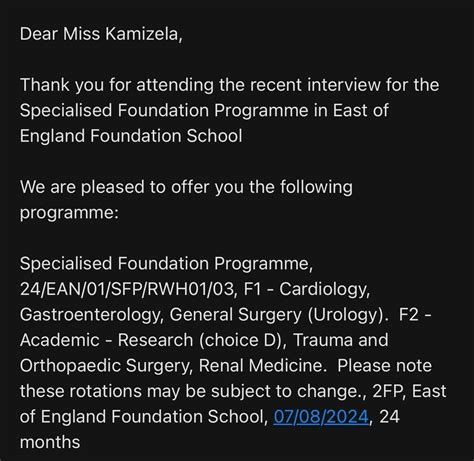474x461 pixels.
Task: Click "Please note" text at line end
Action: click(x=384, y=366)
